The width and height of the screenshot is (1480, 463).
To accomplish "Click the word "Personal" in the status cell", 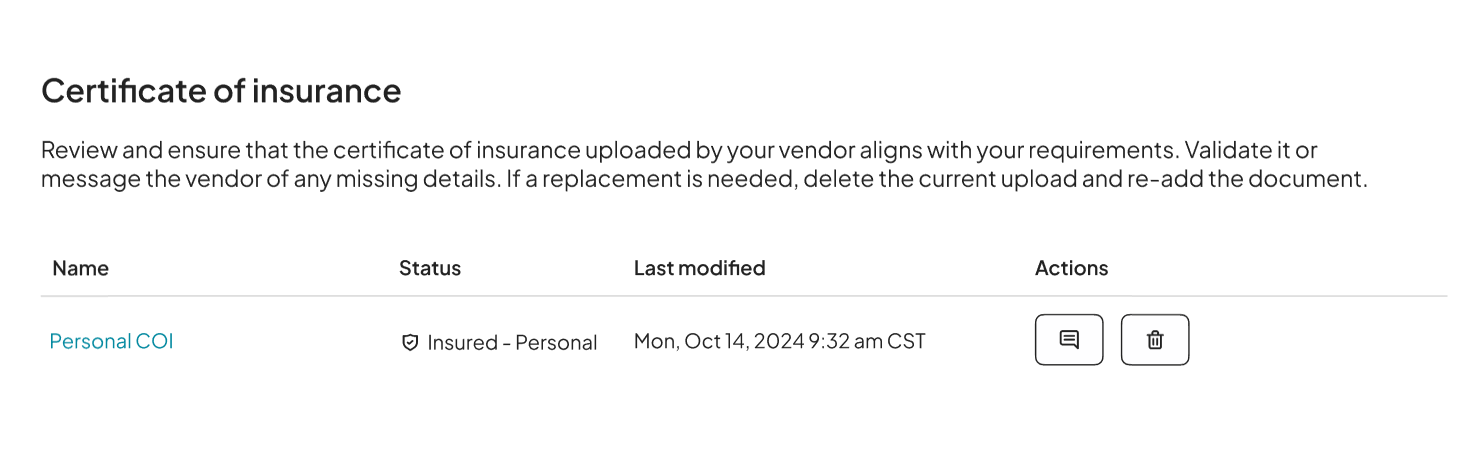I will 556,343.
